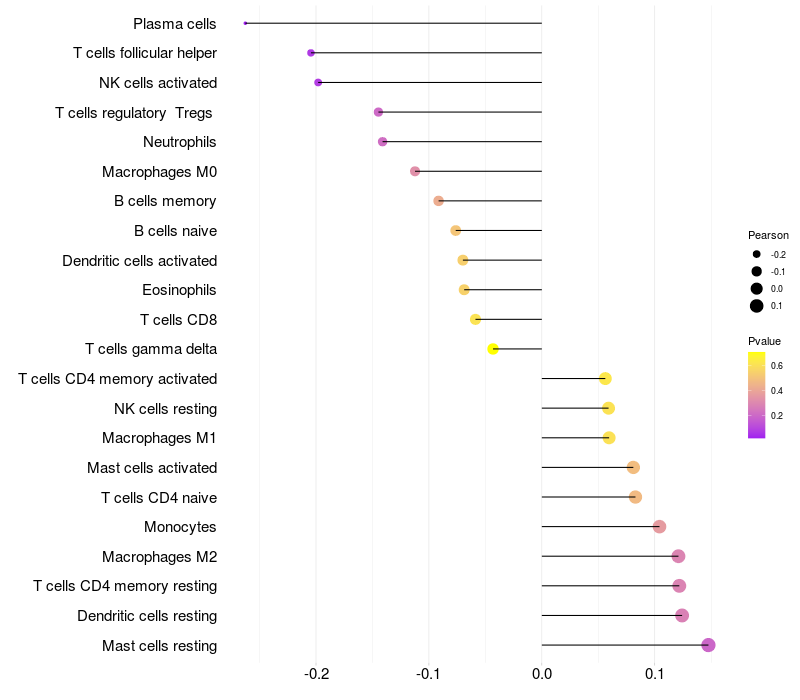The image size is (800, 700).
Task: Click the 0.0 x-axis tick label
Action: [542, 674]
